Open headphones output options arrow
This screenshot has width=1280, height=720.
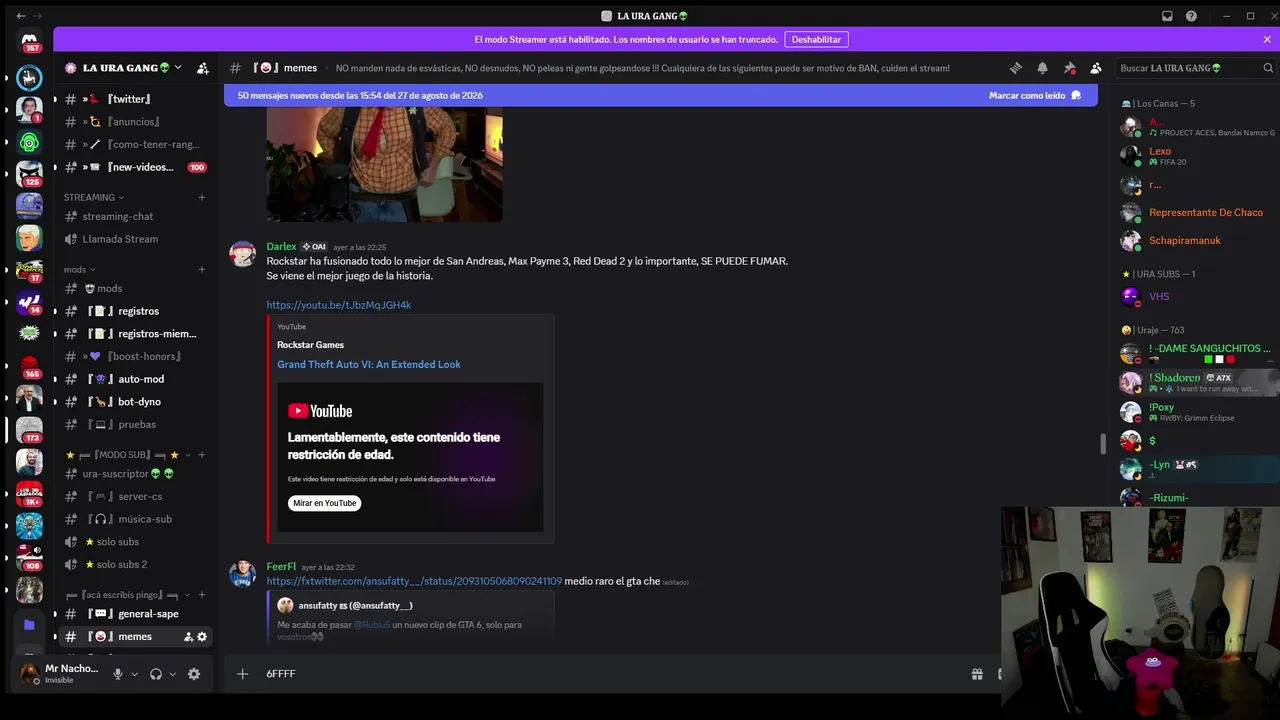[172, 674]
